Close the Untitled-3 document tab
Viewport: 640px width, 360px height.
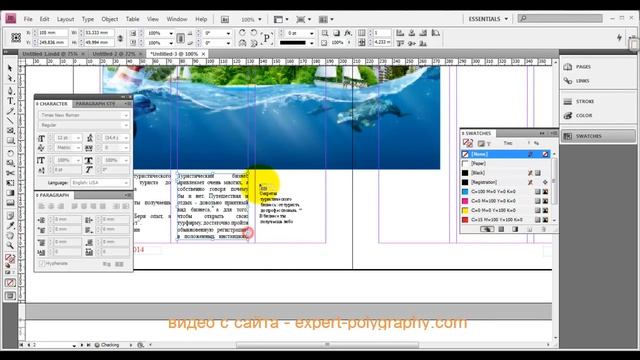pyautogui.click(x=203, y=54)
